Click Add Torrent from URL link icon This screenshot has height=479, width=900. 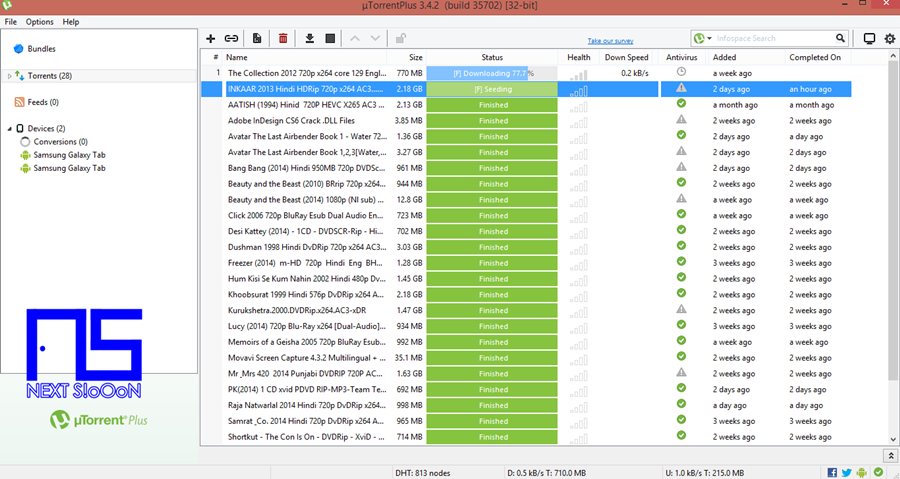(x=231, y=38)
